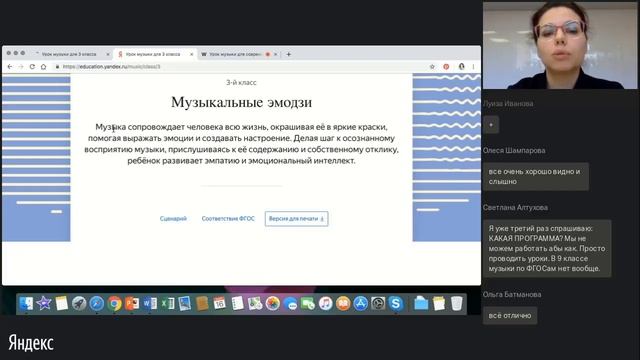
Task: Click the '3-й класс' label
Action: (241, 82)
